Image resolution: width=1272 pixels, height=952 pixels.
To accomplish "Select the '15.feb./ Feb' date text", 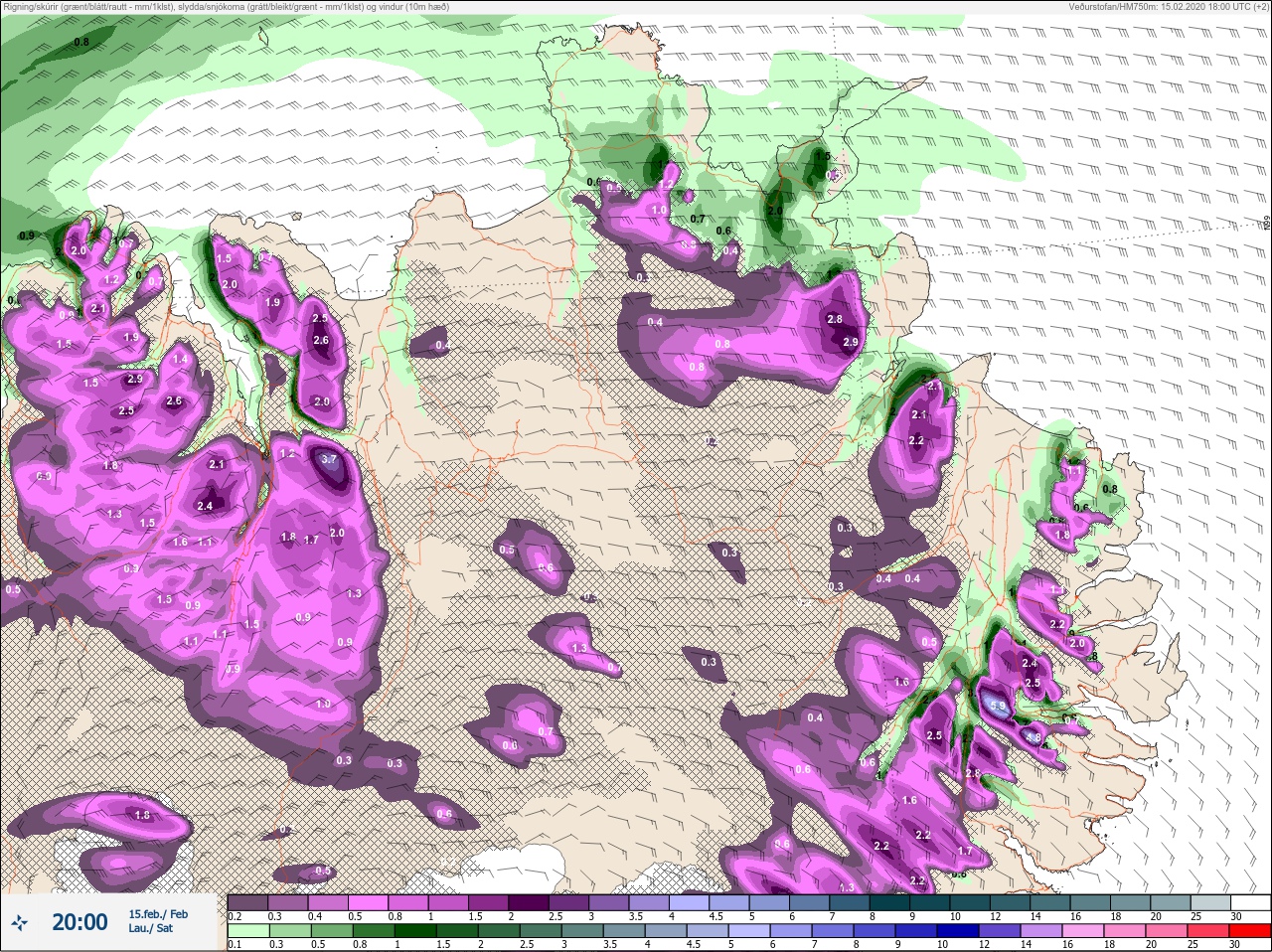I will [x=158, y=914].
